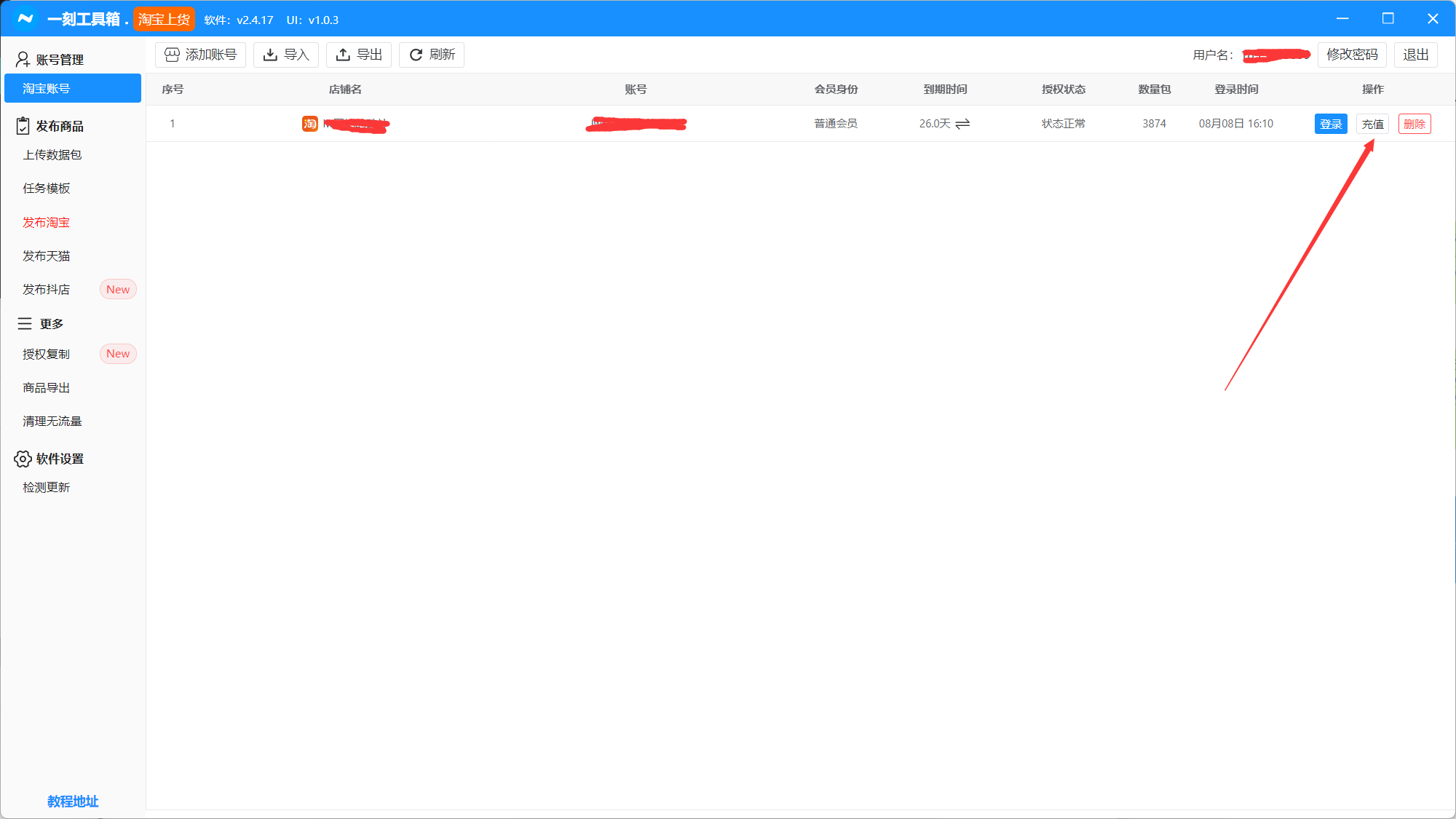Click the More hamburger list icon

pyautogui.click(x=25, y=323)
